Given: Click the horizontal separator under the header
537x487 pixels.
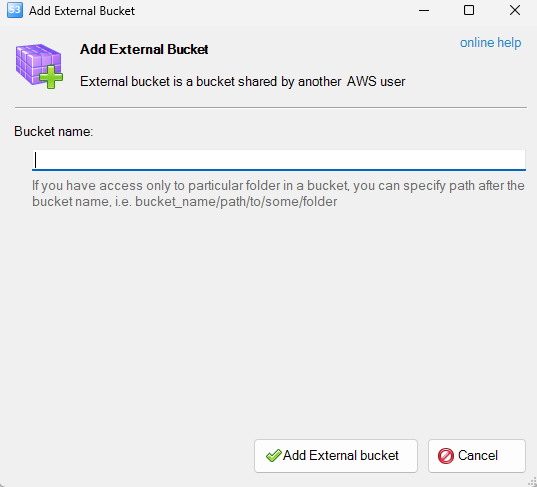Looking at the screenshot, I should point(271,108).
